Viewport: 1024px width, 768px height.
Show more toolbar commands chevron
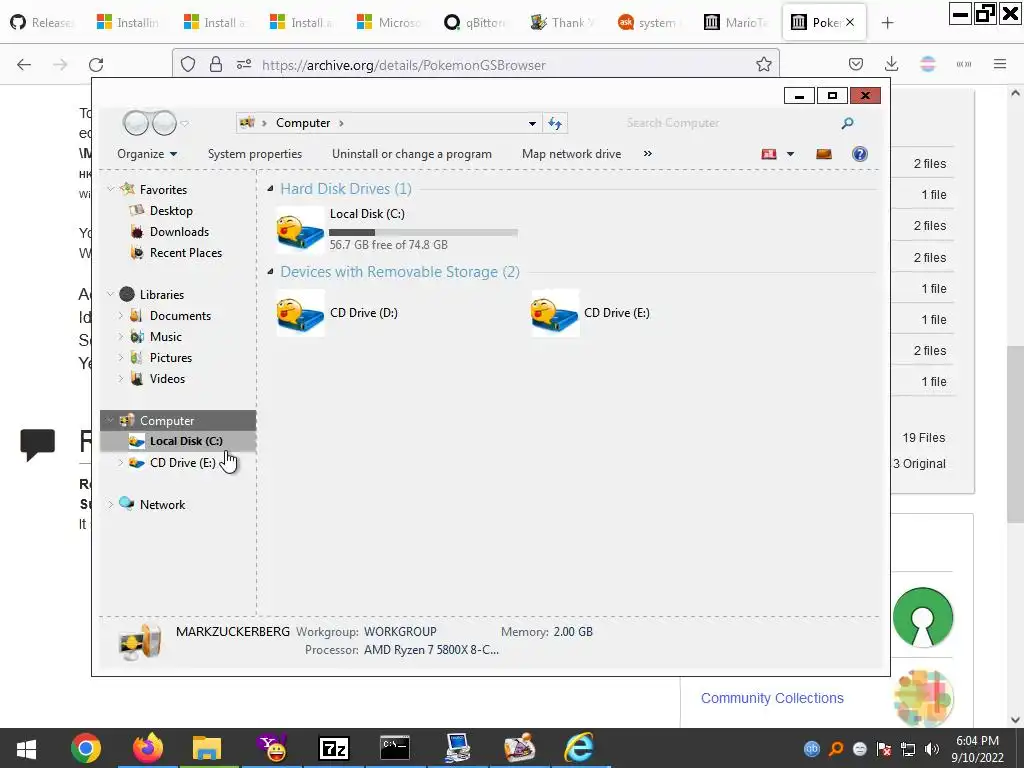[647, 154]
